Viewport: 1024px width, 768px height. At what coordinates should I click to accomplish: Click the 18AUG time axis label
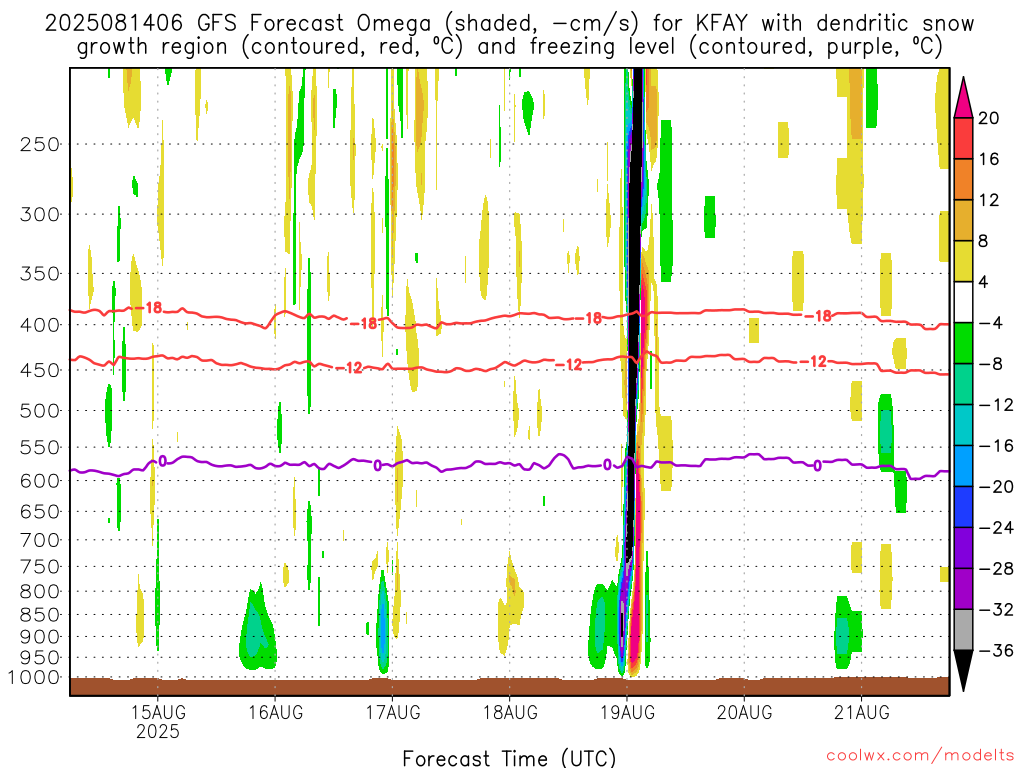click(510, 712)
